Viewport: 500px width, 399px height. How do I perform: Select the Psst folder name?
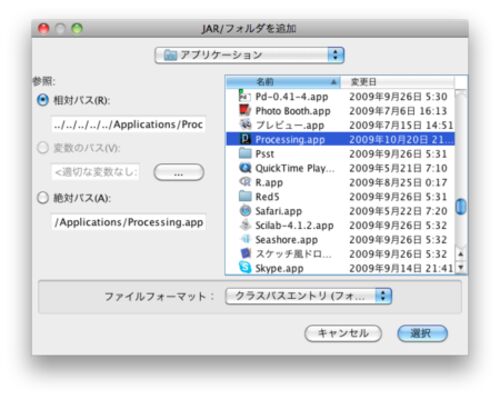pyautogui.click(x=264, y=154)
